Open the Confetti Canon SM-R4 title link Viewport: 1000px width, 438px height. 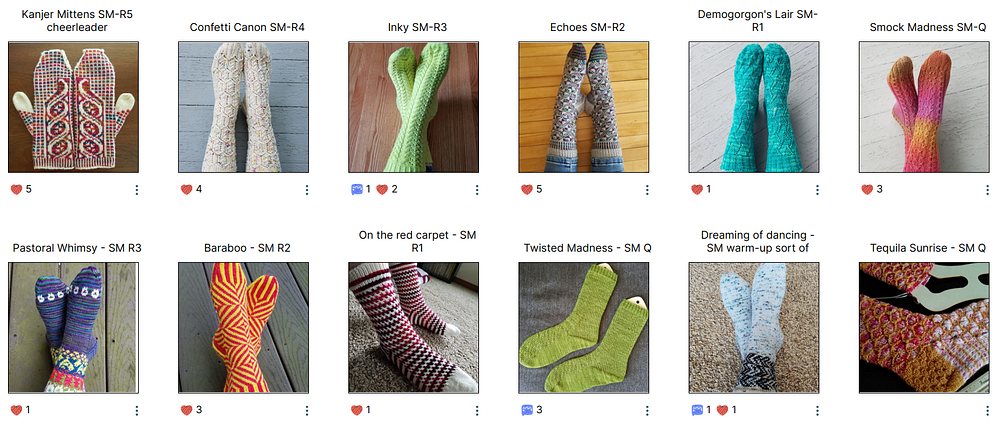coord(243,27)
